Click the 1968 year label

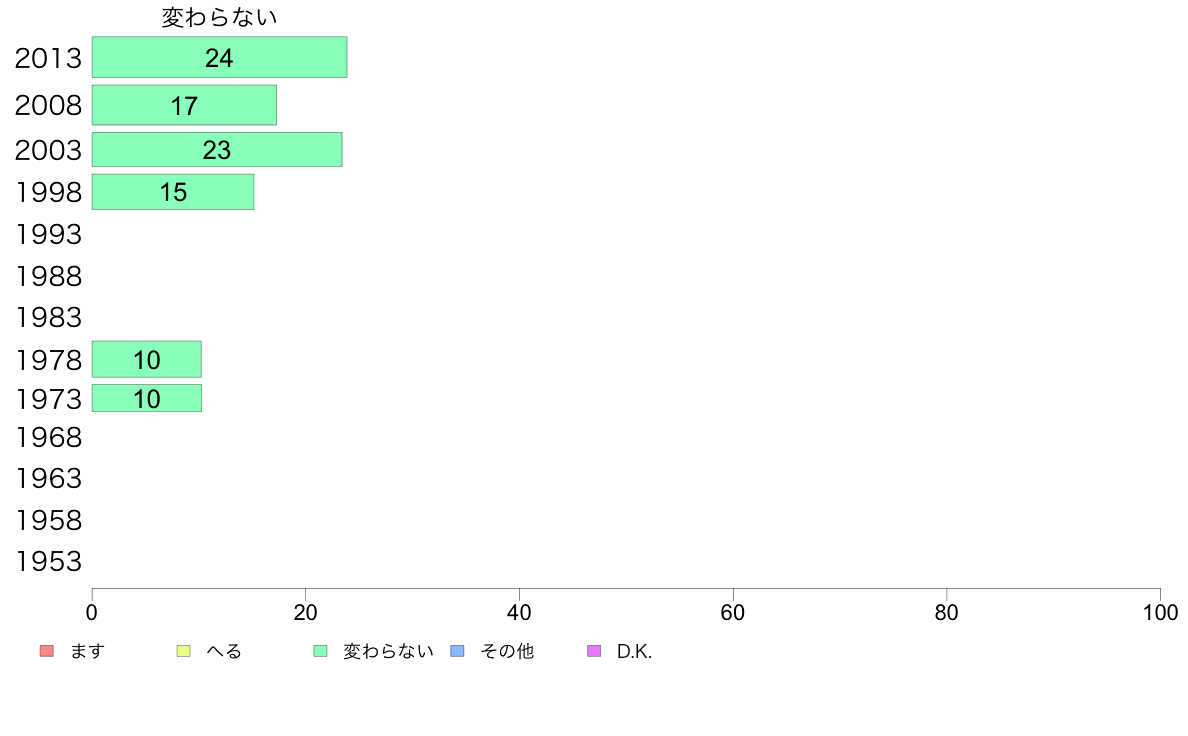[x=48, y=437]
